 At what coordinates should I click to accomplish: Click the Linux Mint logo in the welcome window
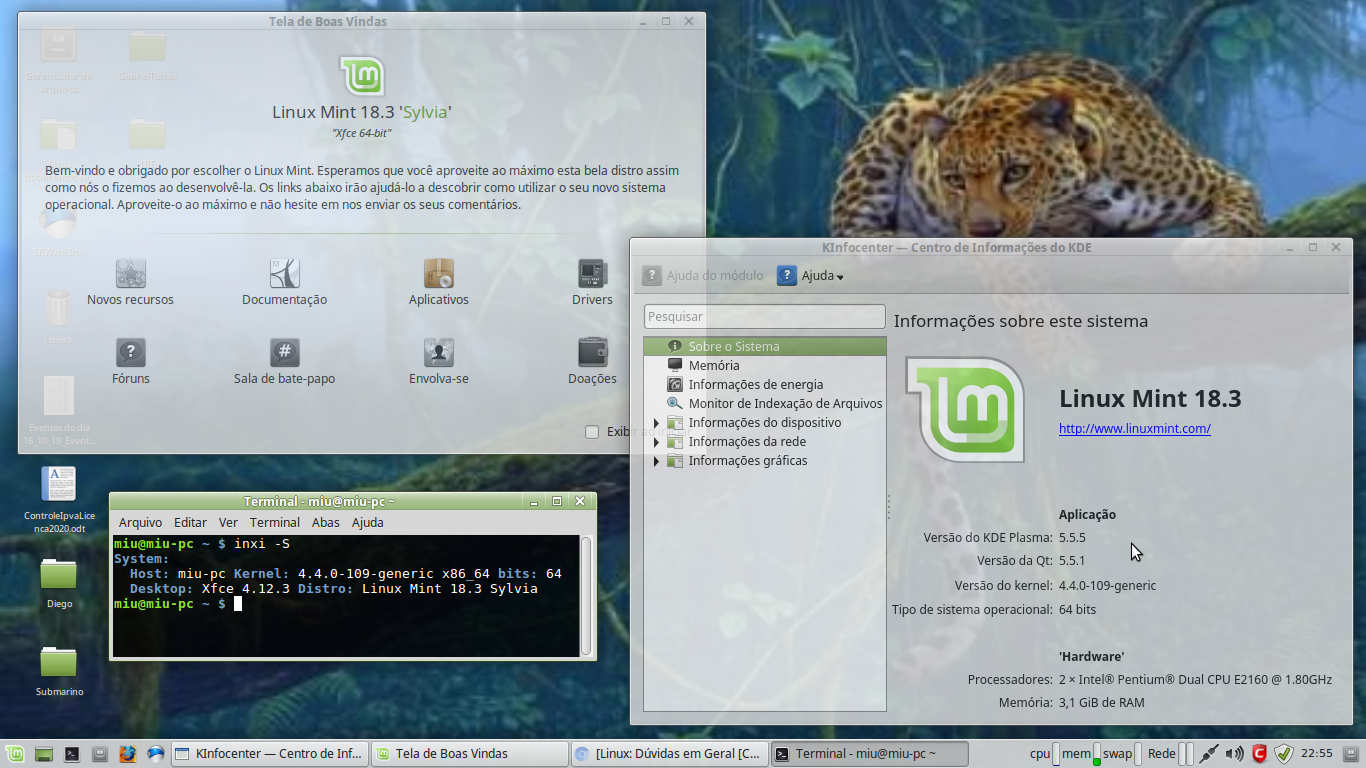(x=362, y=76)
